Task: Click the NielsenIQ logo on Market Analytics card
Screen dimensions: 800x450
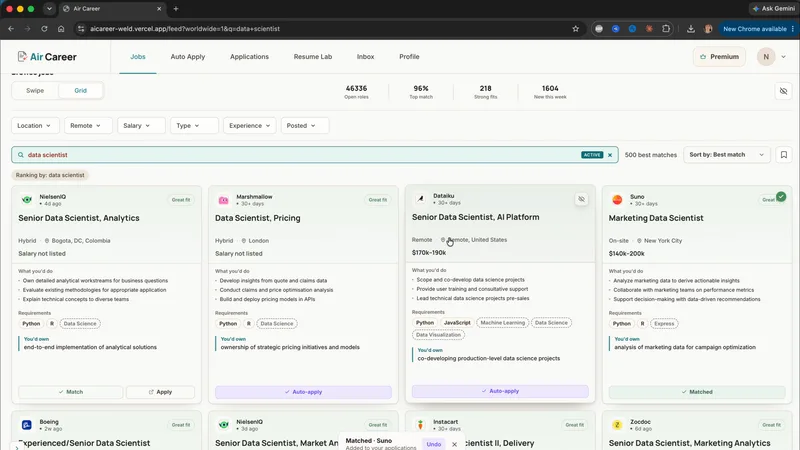Action: click(x=223, y=424)
